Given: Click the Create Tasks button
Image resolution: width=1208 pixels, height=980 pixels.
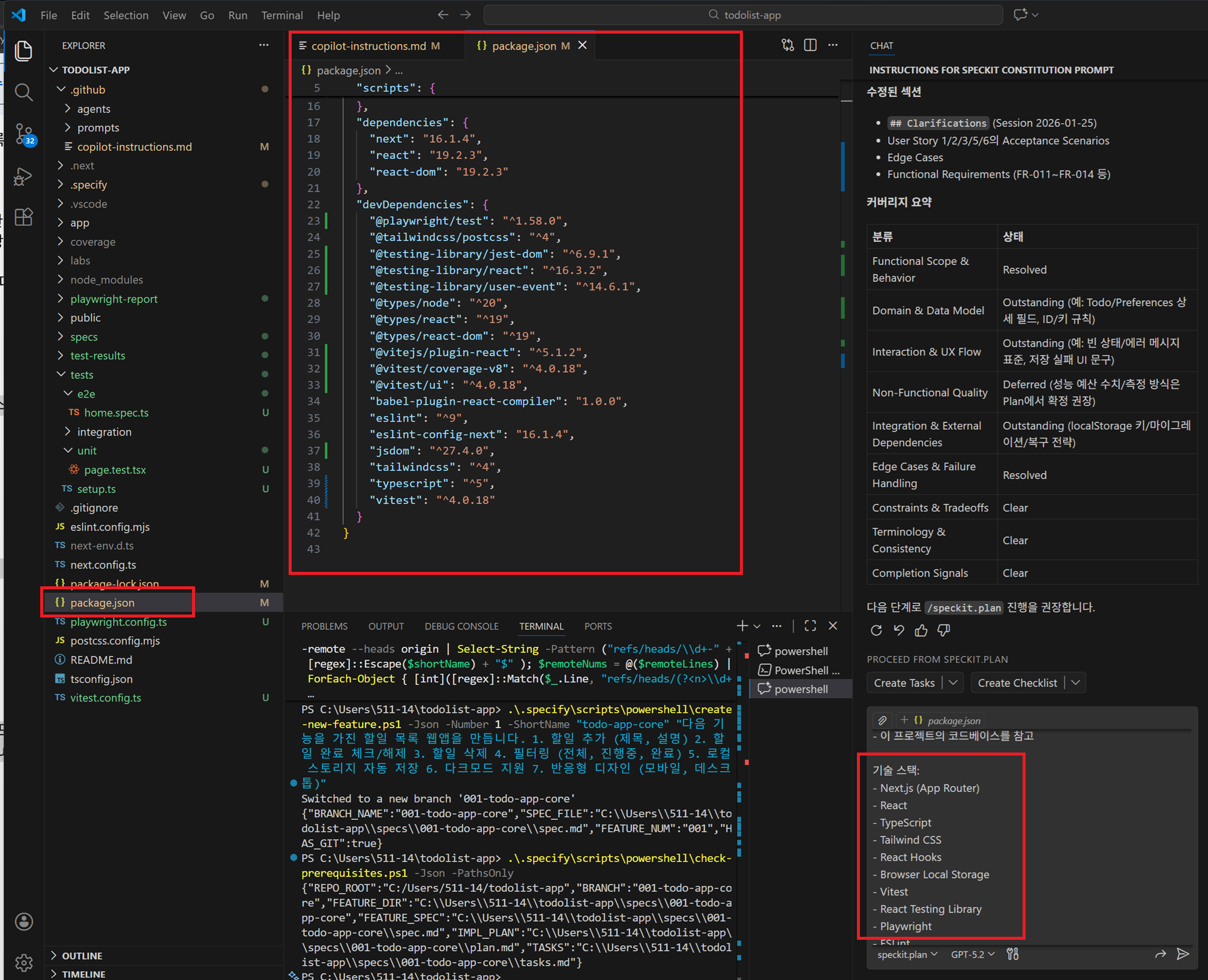Looking at the screenshot, I should (904, 683).
